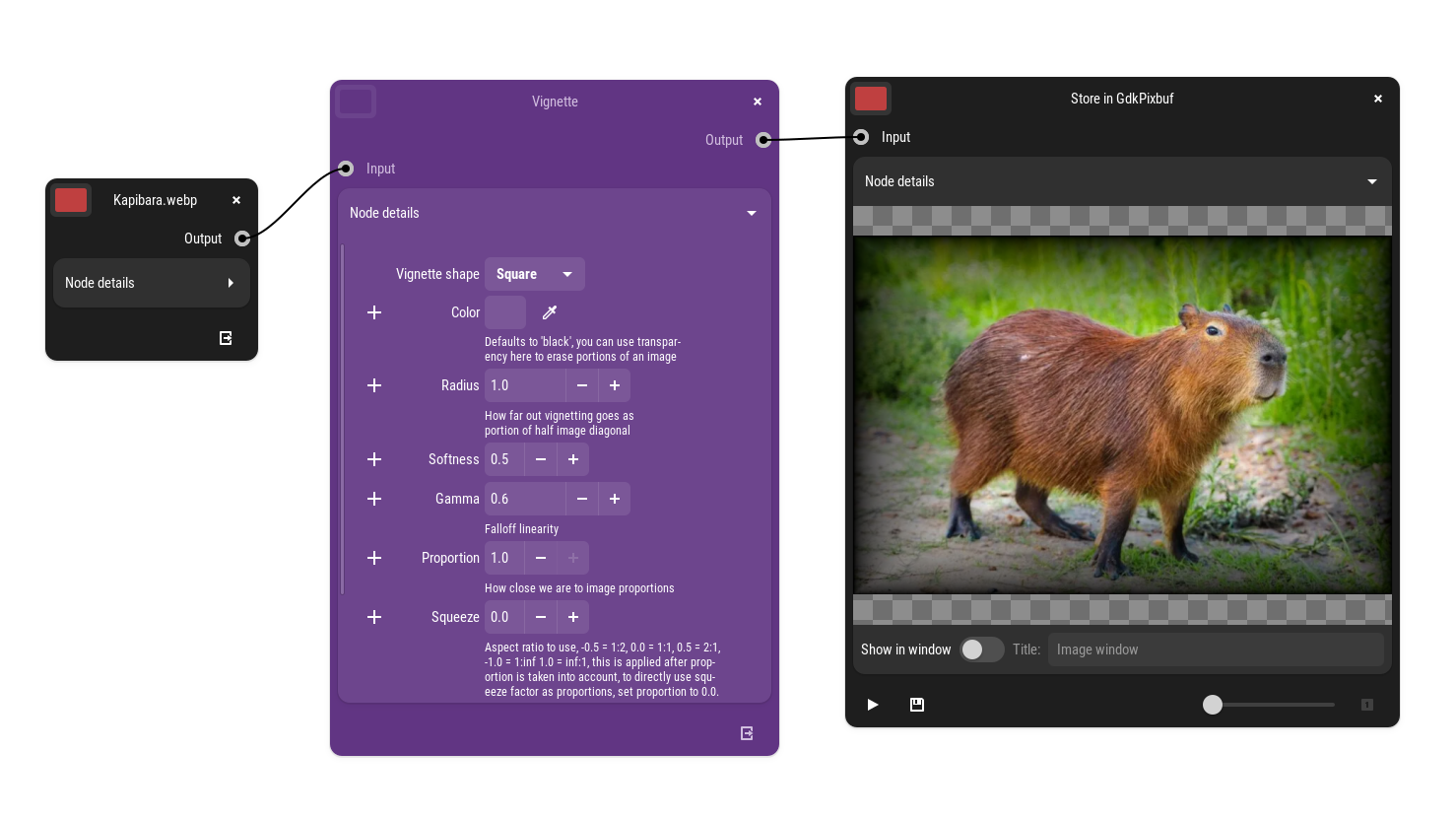Pick a color with the eyedropper tool

pos(550,312)
